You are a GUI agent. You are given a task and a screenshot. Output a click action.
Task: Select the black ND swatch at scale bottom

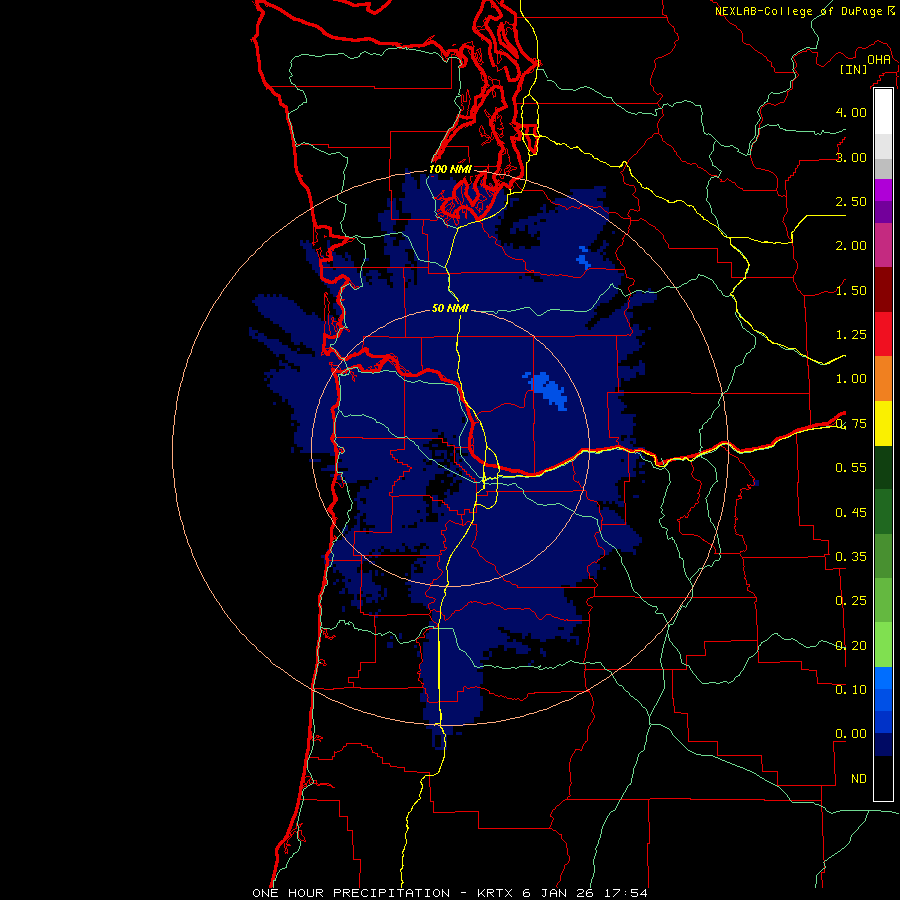[883, 778]
